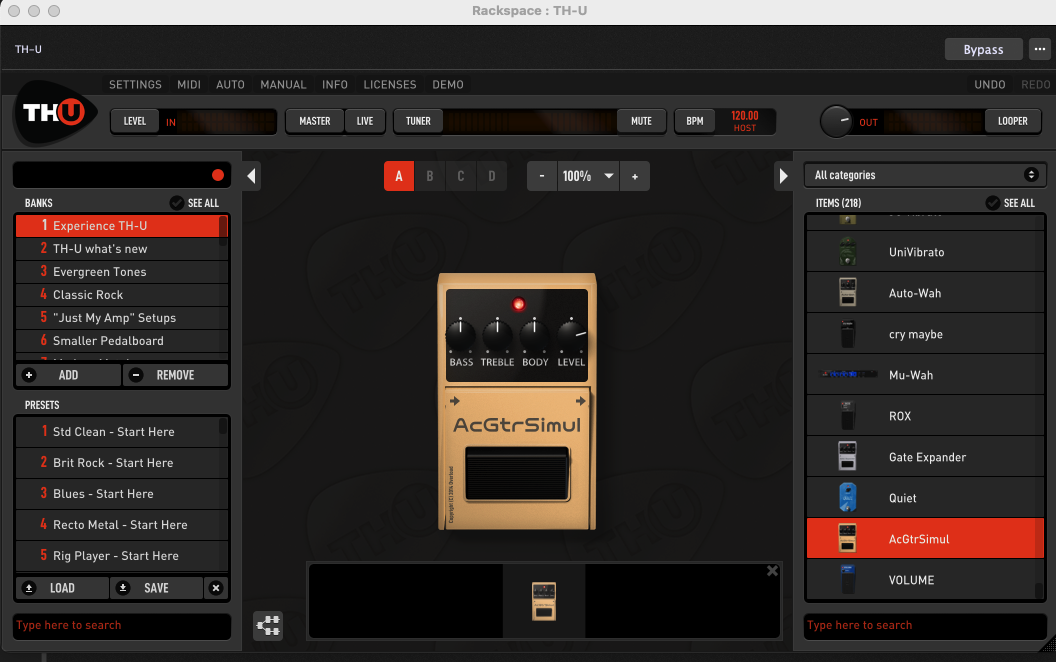Screen dimensions: 1056x662
Task: Select preset Blues - Start Here
Action: click(122, 494)
